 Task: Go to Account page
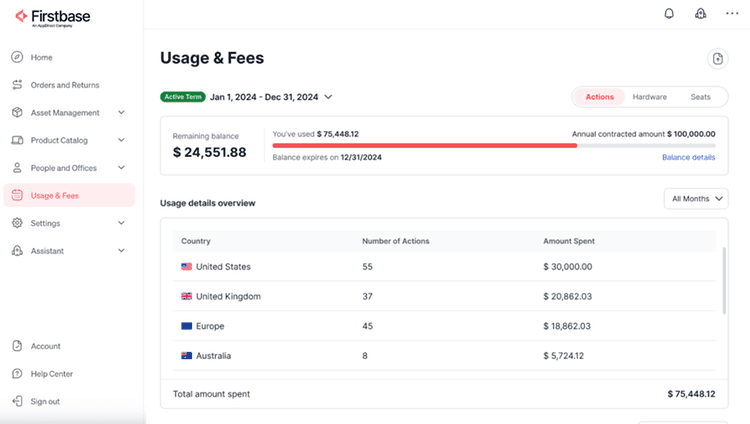pos(45,346)
